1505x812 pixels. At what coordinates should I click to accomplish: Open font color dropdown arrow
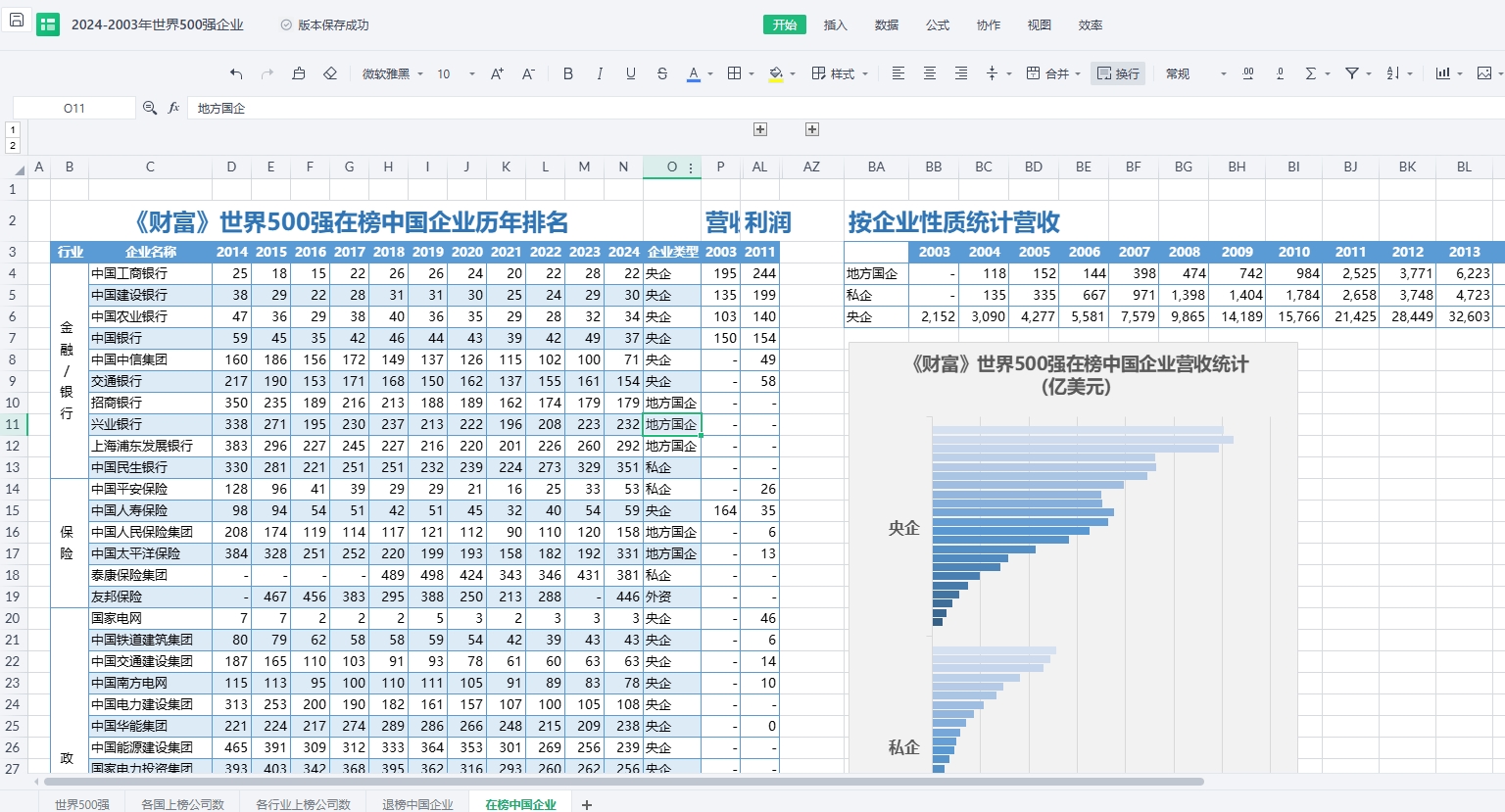click(x=710, y=73)
